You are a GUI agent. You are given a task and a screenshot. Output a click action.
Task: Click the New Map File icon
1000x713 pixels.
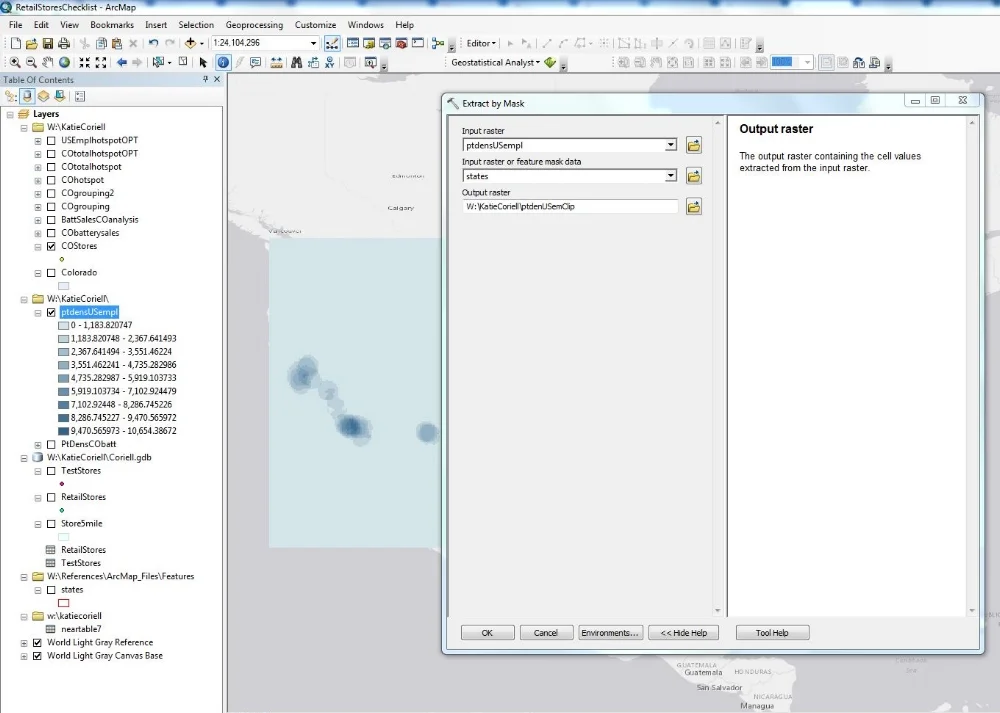coord(15,43)
